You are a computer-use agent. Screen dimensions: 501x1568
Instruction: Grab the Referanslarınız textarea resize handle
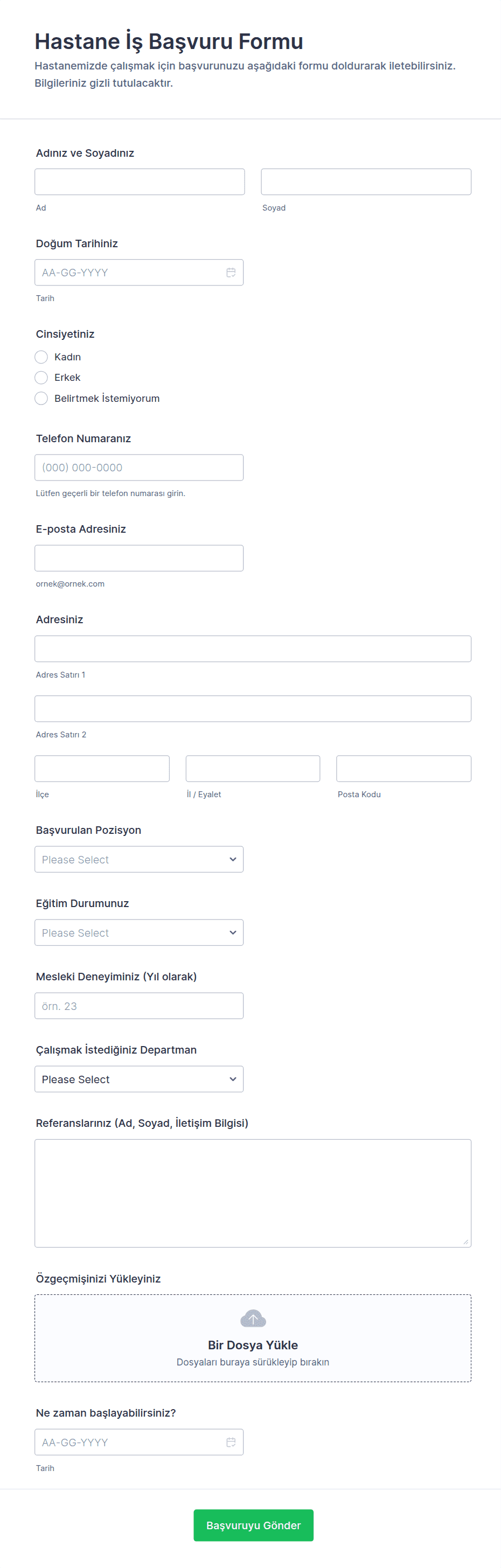pyautogui.click(x=465, y=1242)
